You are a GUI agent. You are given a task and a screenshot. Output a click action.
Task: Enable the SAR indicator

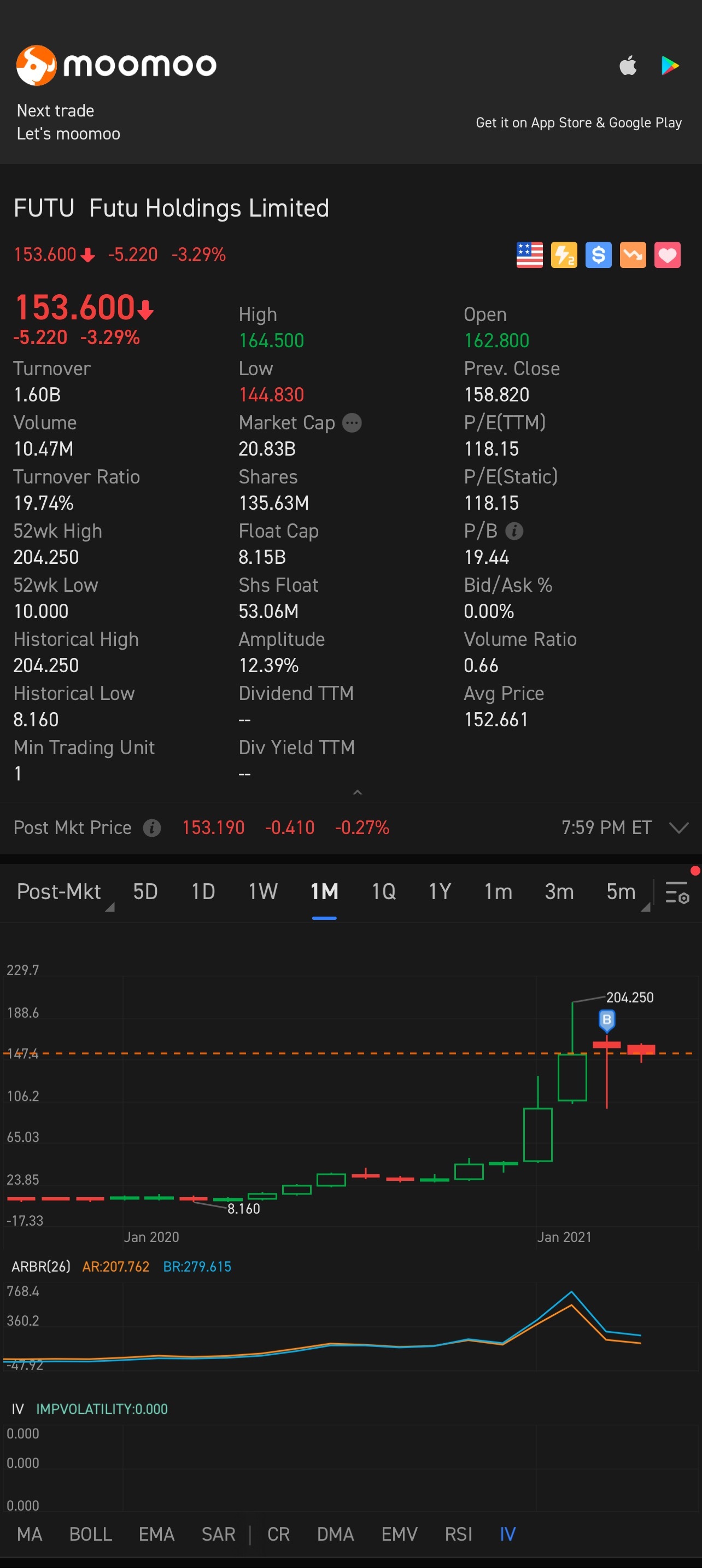[218, 1534]
